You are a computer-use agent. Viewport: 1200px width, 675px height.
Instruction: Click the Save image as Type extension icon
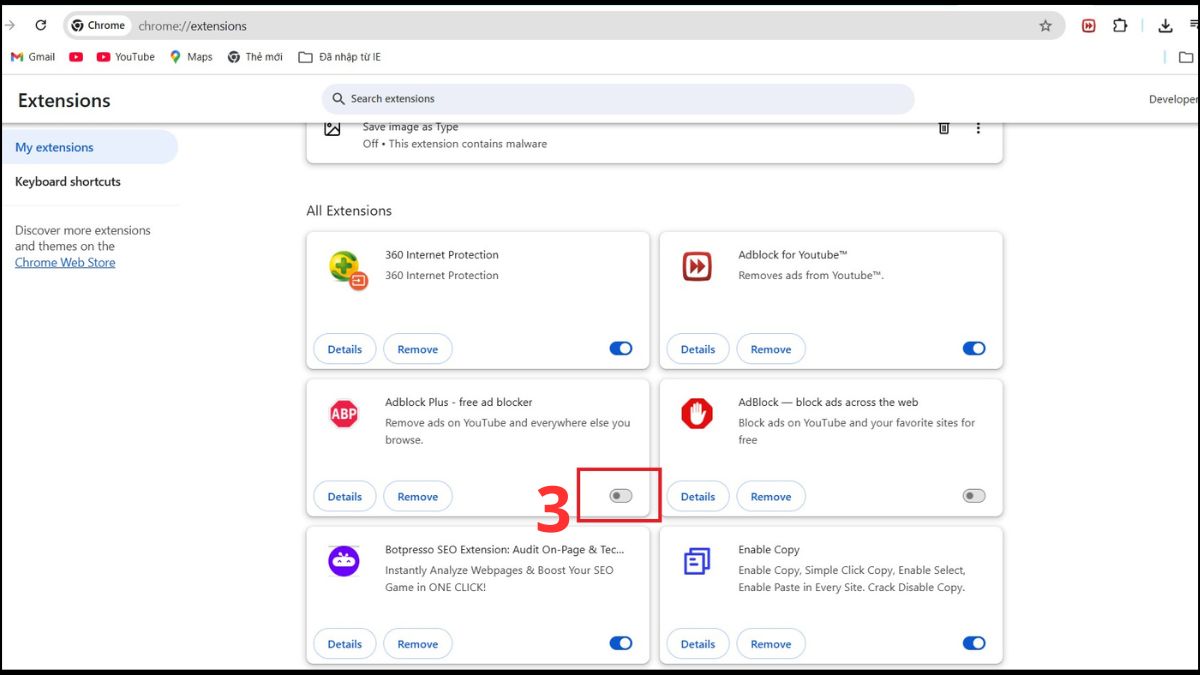click(x=333, y=128)
